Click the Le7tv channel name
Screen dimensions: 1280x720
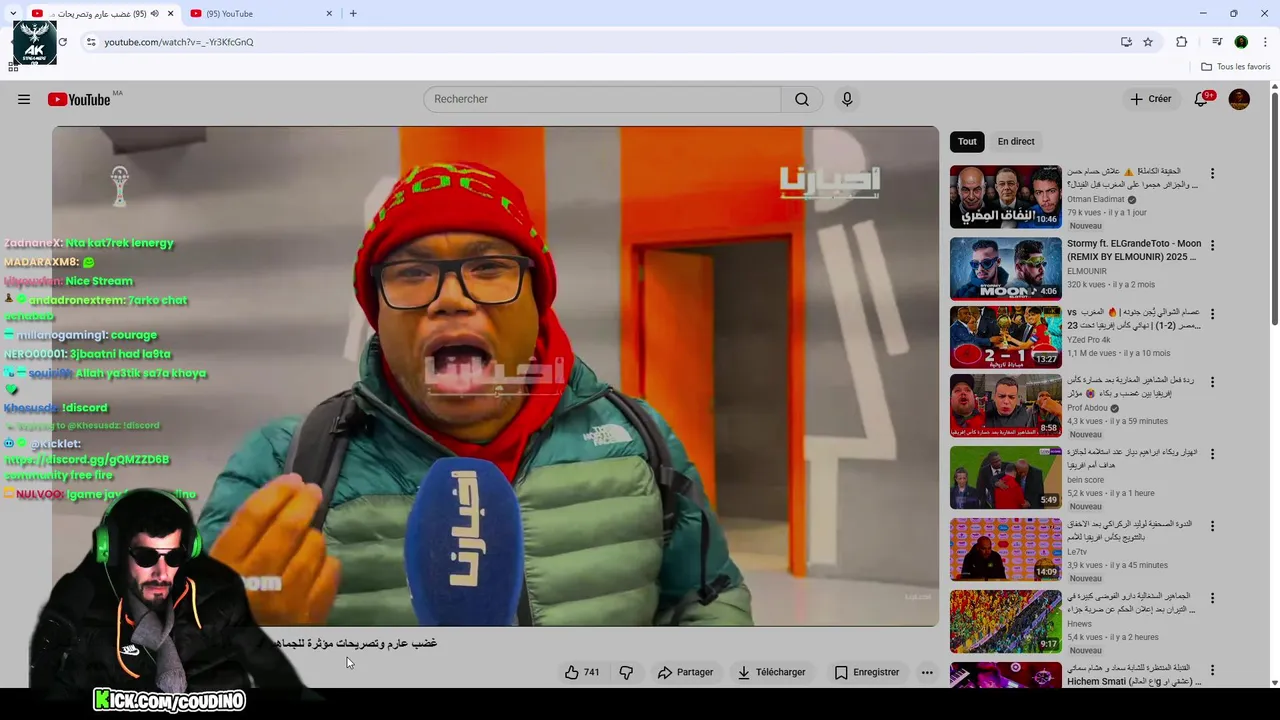1077,552
